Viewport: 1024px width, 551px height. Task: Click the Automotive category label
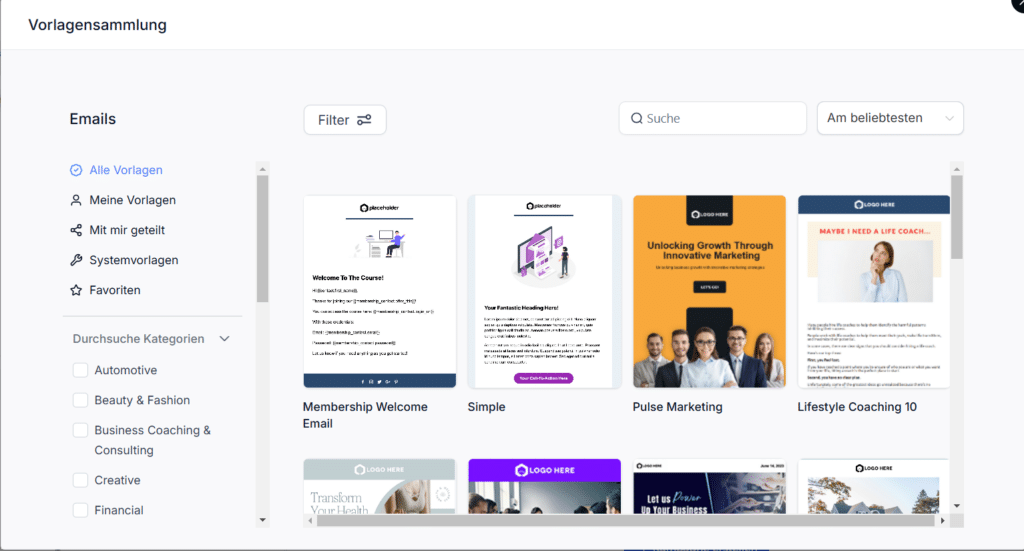(125, 370)
